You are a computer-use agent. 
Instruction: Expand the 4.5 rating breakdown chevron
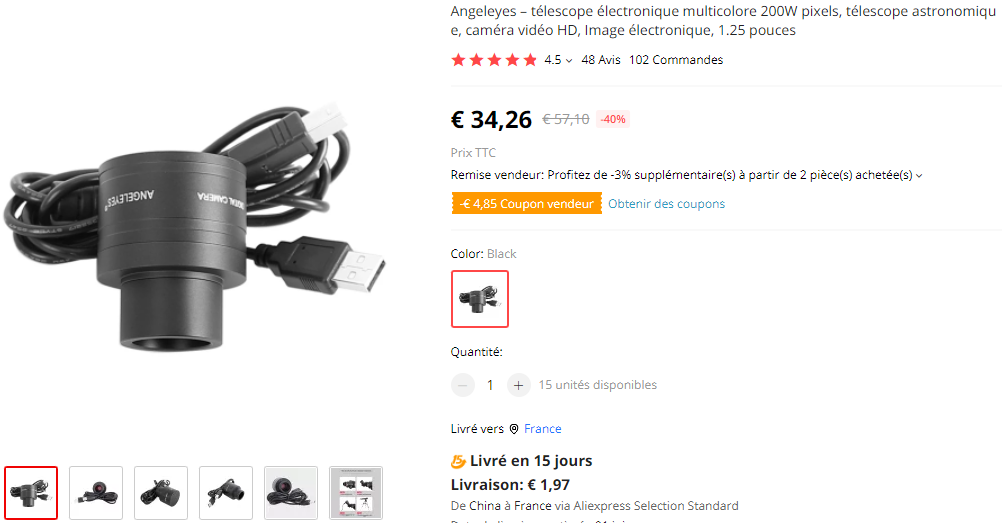[569, 60]
